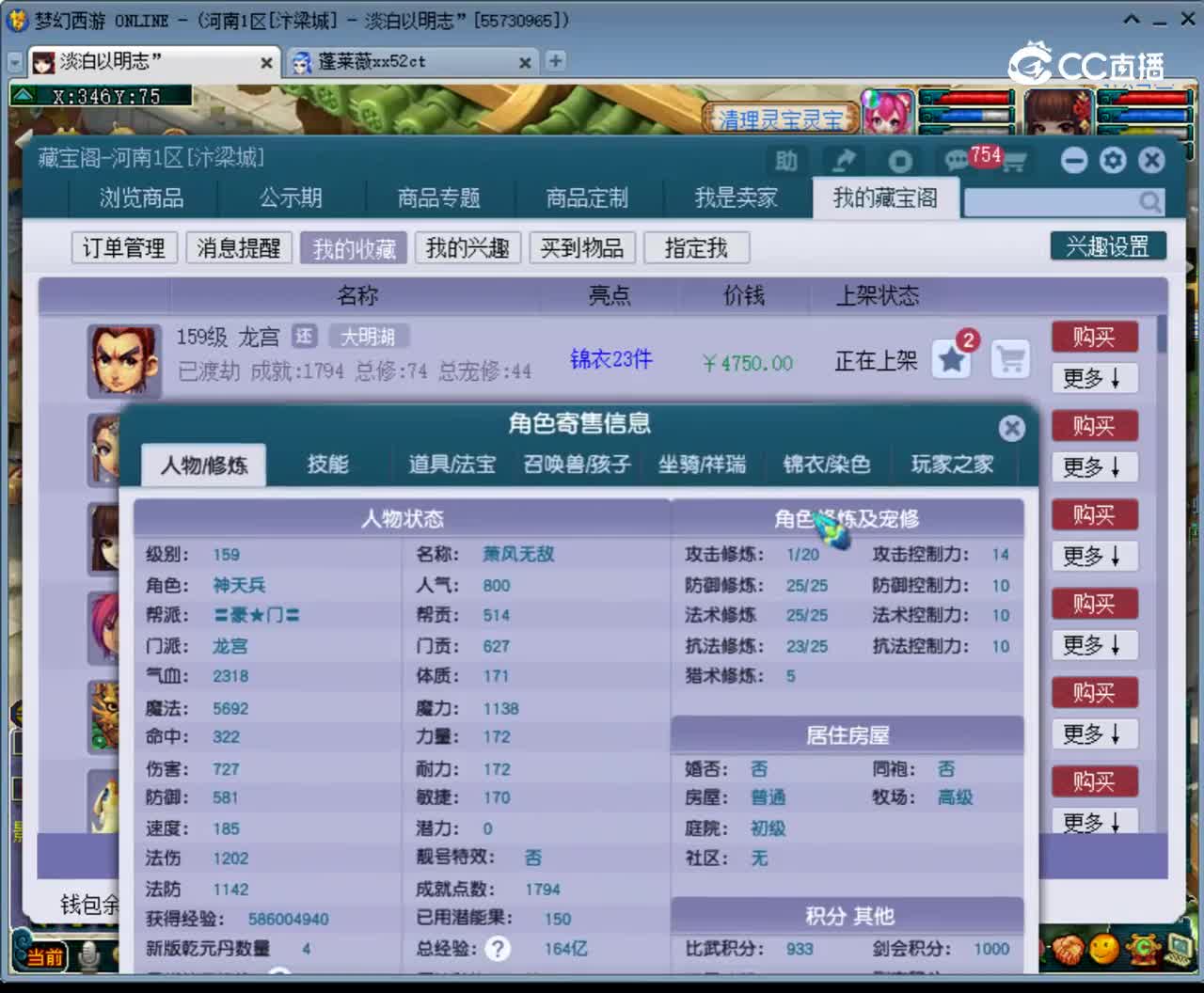Expand third row 更多 dropdown
This screenshot has height=993, width=1204.
click(x=1094, y=556)
